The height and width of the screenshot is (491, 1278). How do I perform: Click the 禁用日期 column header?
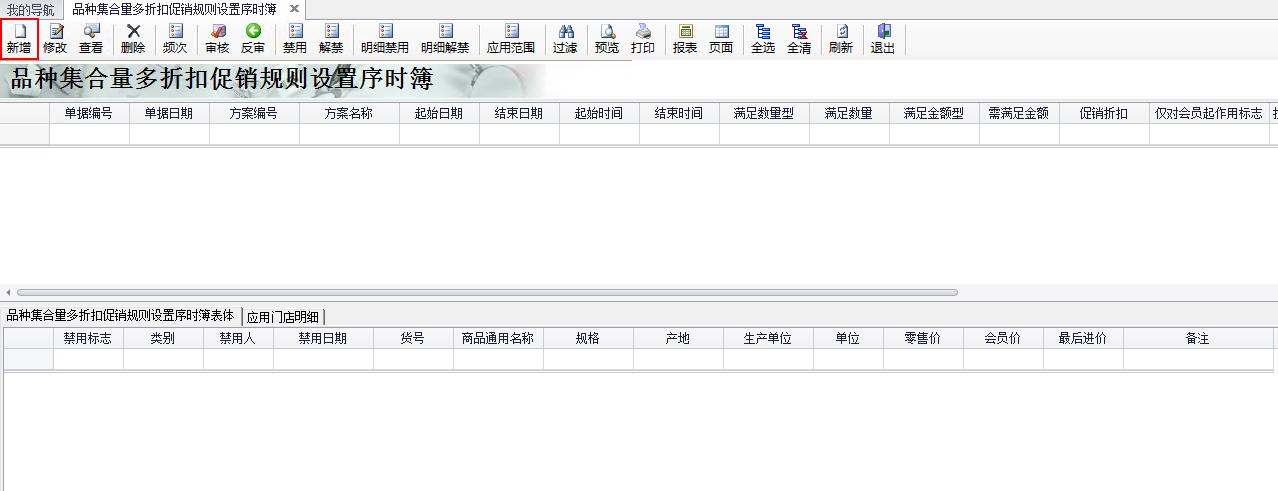tap(323, 338)
